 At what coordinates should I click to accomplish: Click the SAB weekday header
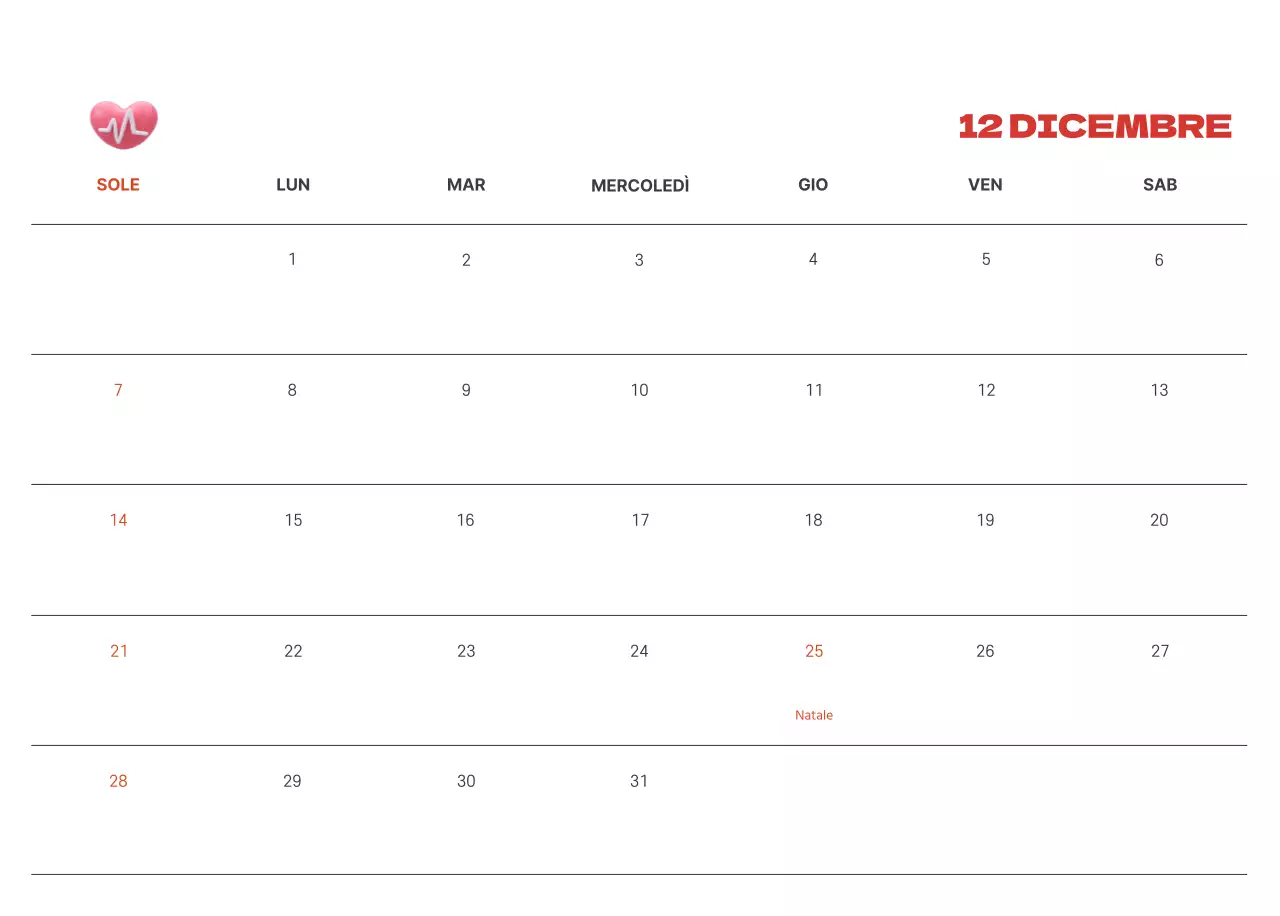click(1159, 184)
